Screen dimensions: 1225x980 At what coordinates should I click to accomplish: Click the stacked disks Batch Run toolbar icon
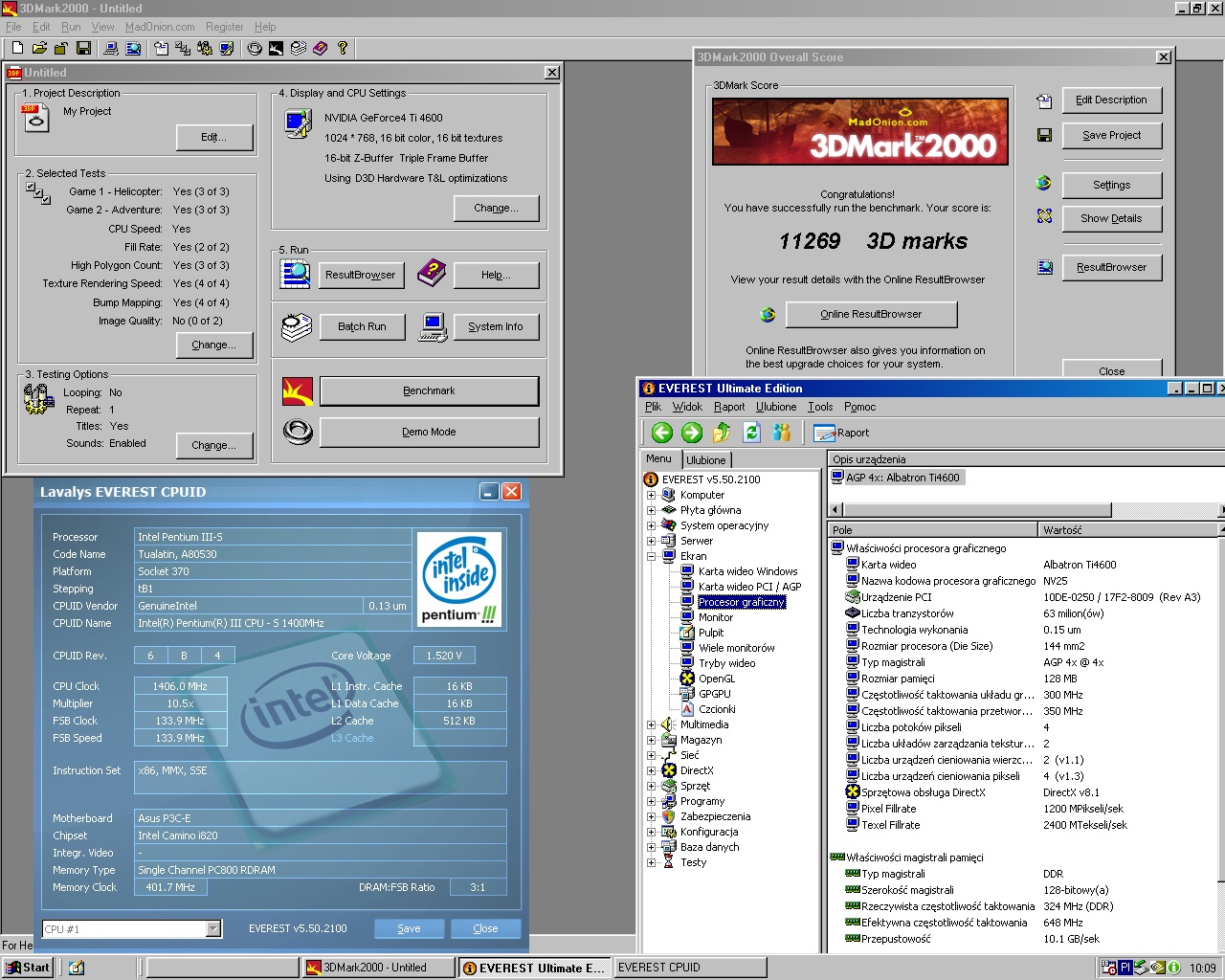tap(299, 48)
